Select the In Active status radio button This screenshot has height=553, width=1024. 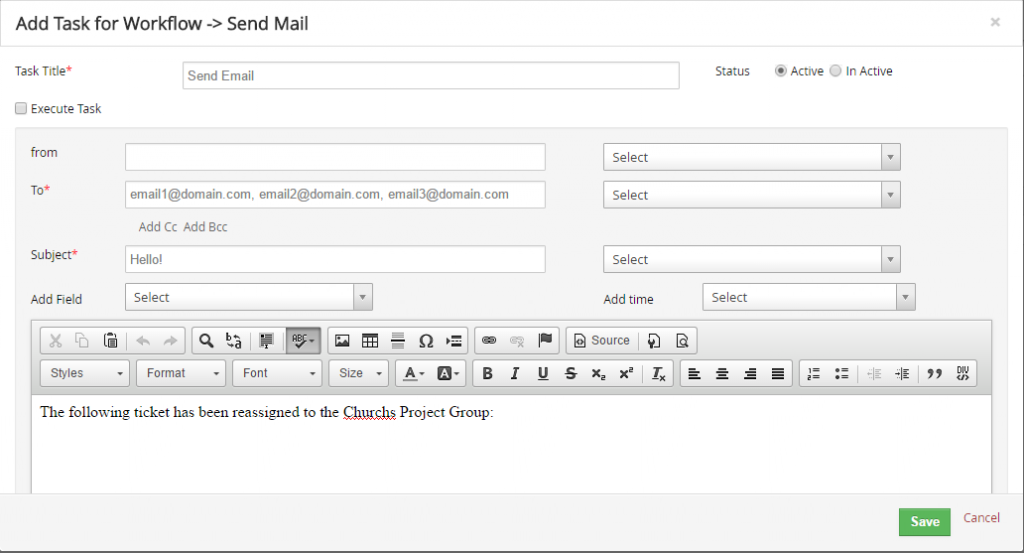pos(835,71)
